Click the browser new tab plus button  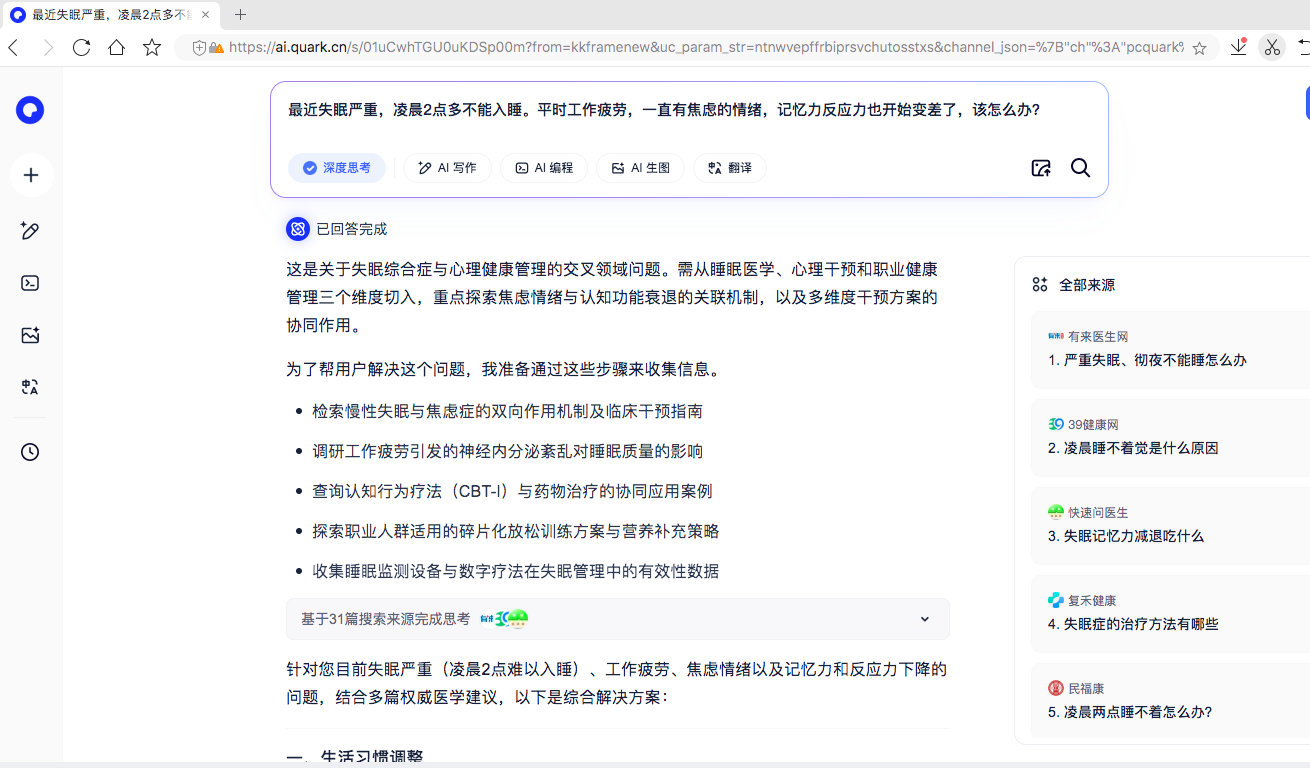pos(240,15)
